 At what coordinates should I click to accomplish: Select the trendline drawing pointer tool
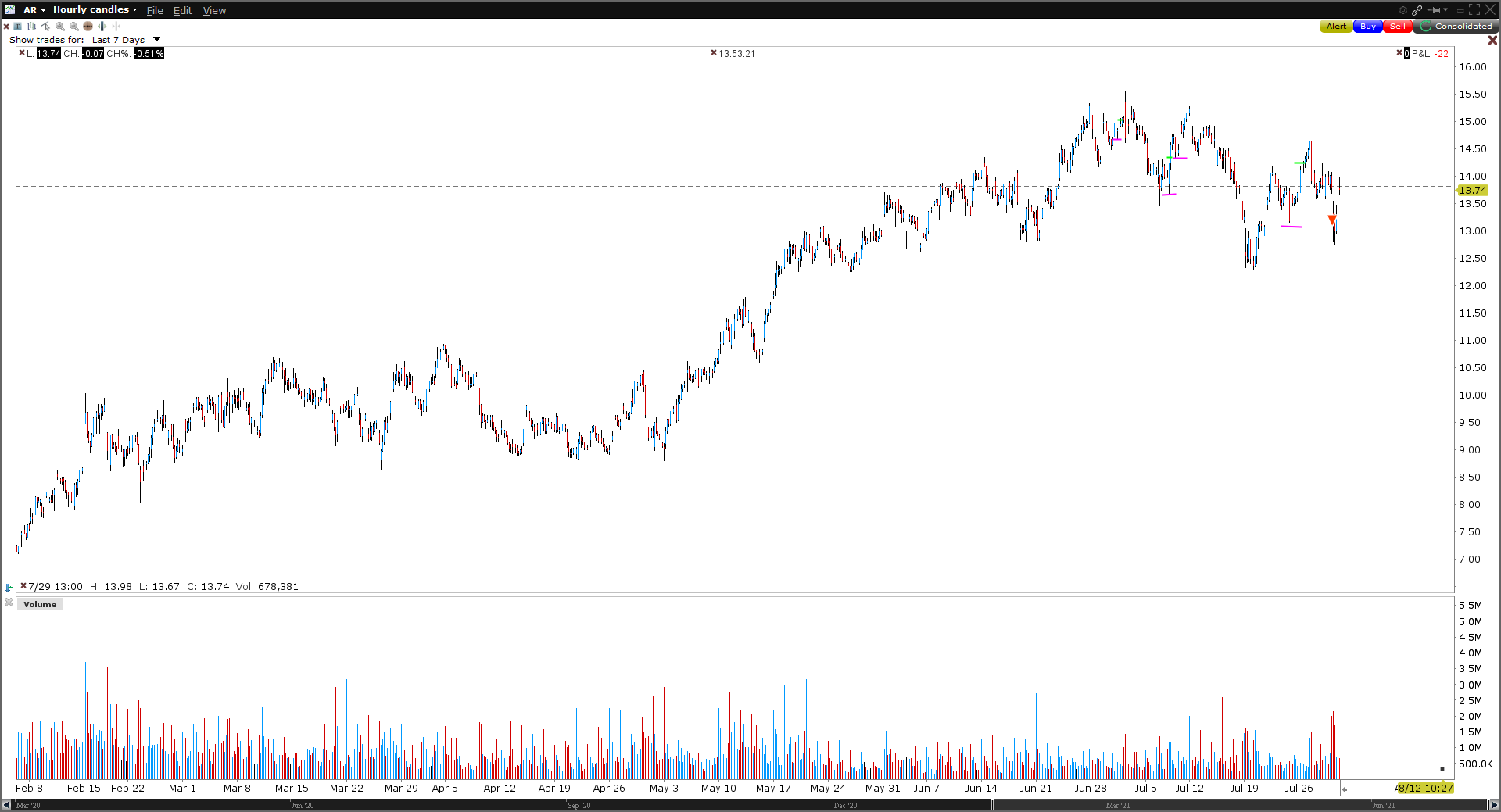point(45,27)
